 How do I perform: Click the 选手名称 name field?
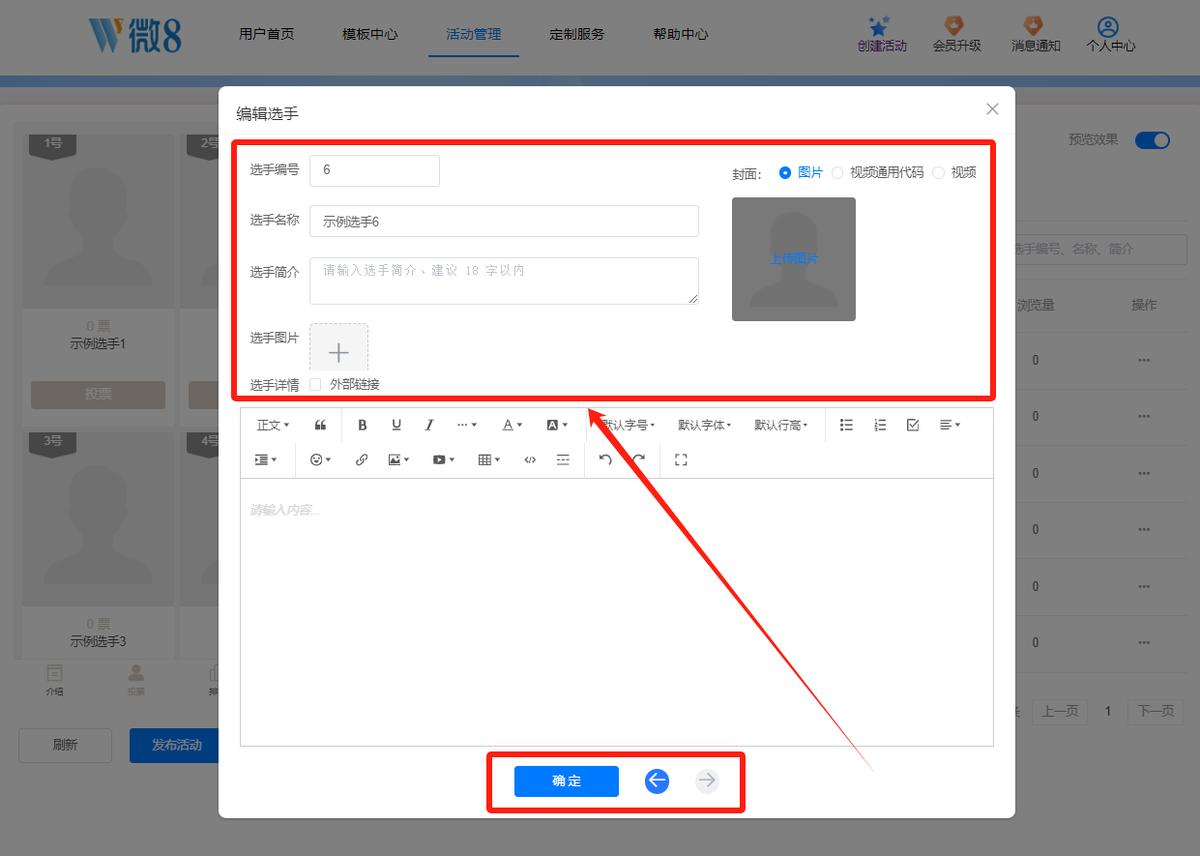click(504, 221)
